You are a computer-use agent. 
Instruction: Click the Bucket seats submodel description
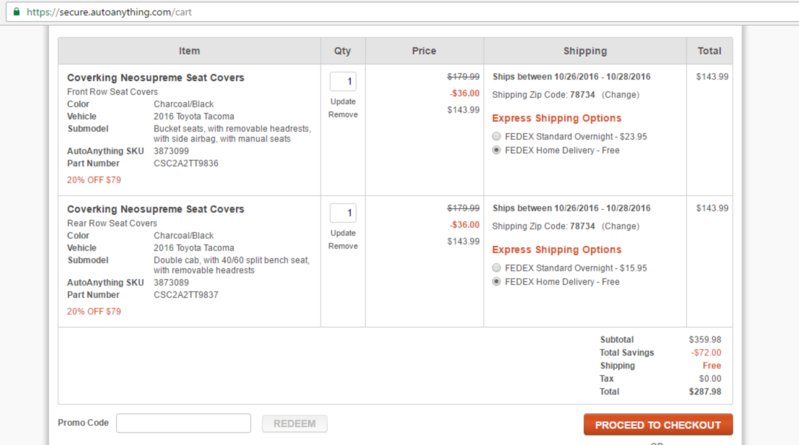tap(232, 134)
